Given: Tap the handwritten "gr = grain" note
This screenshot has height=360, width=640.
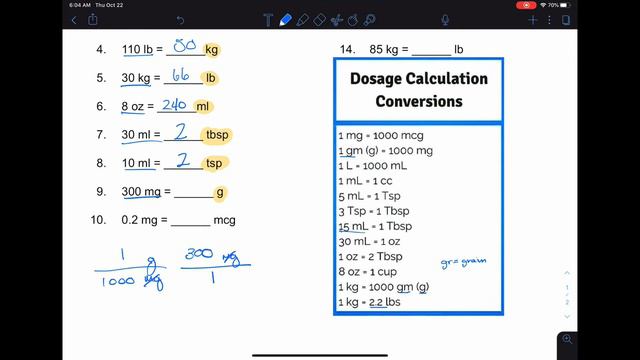Looking at the screenshot, I should pos(464,262).
